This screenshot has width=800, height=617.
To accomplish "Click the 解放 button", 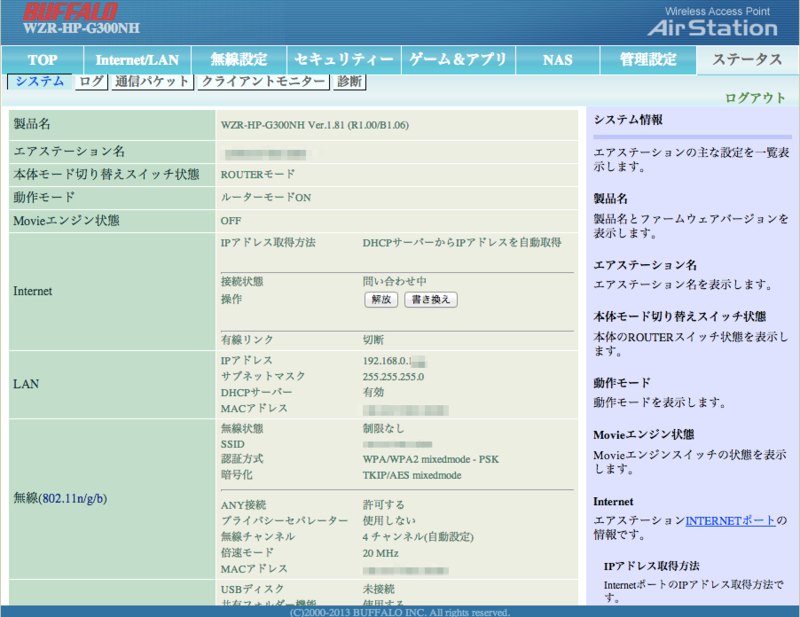I will coord(381,300).
